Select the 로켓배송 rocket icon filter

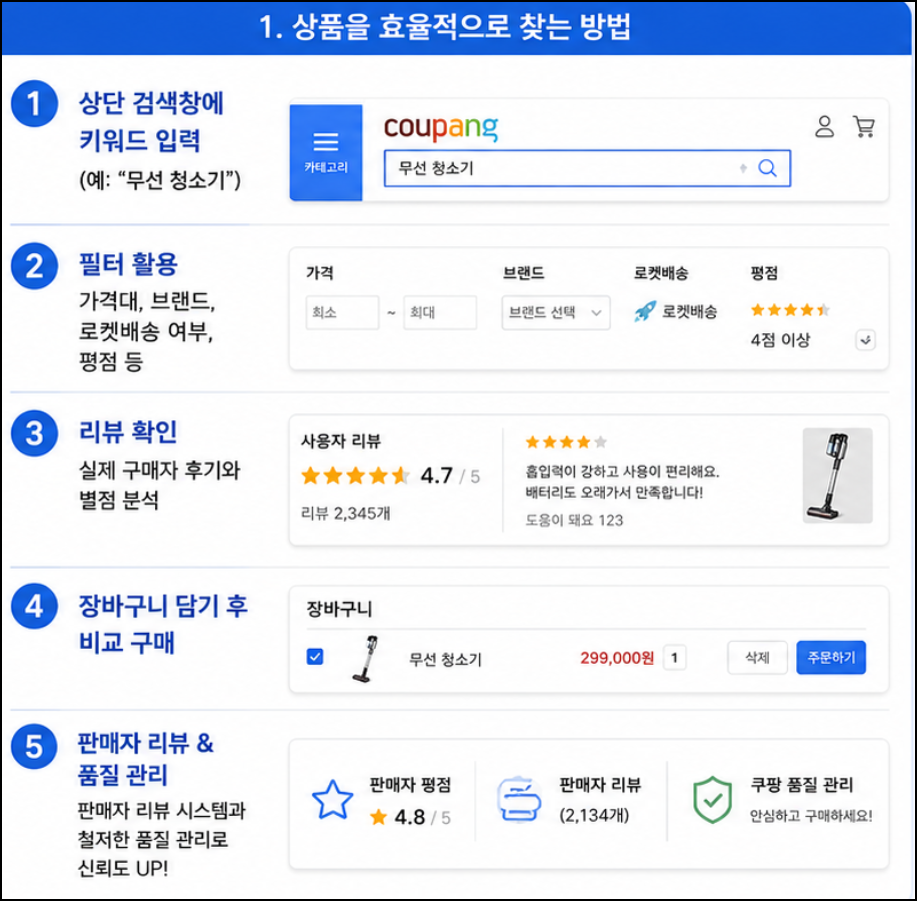coord(645,312)
